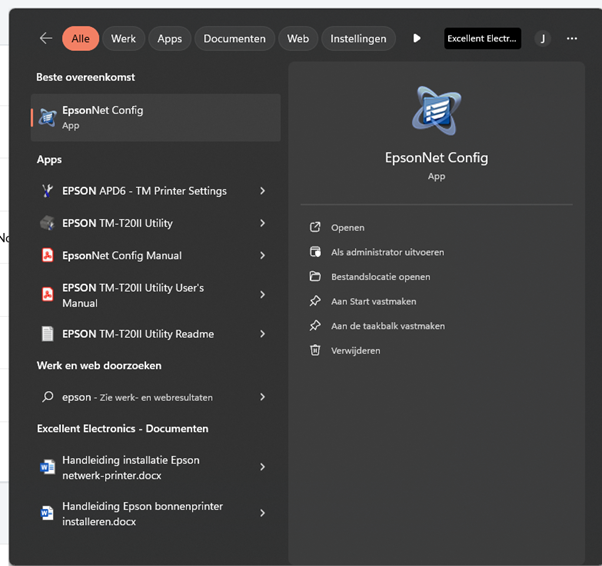Choose Aan Start vastmaken
This screenshot has width=602, height=566.
click(x=374, y=301)
